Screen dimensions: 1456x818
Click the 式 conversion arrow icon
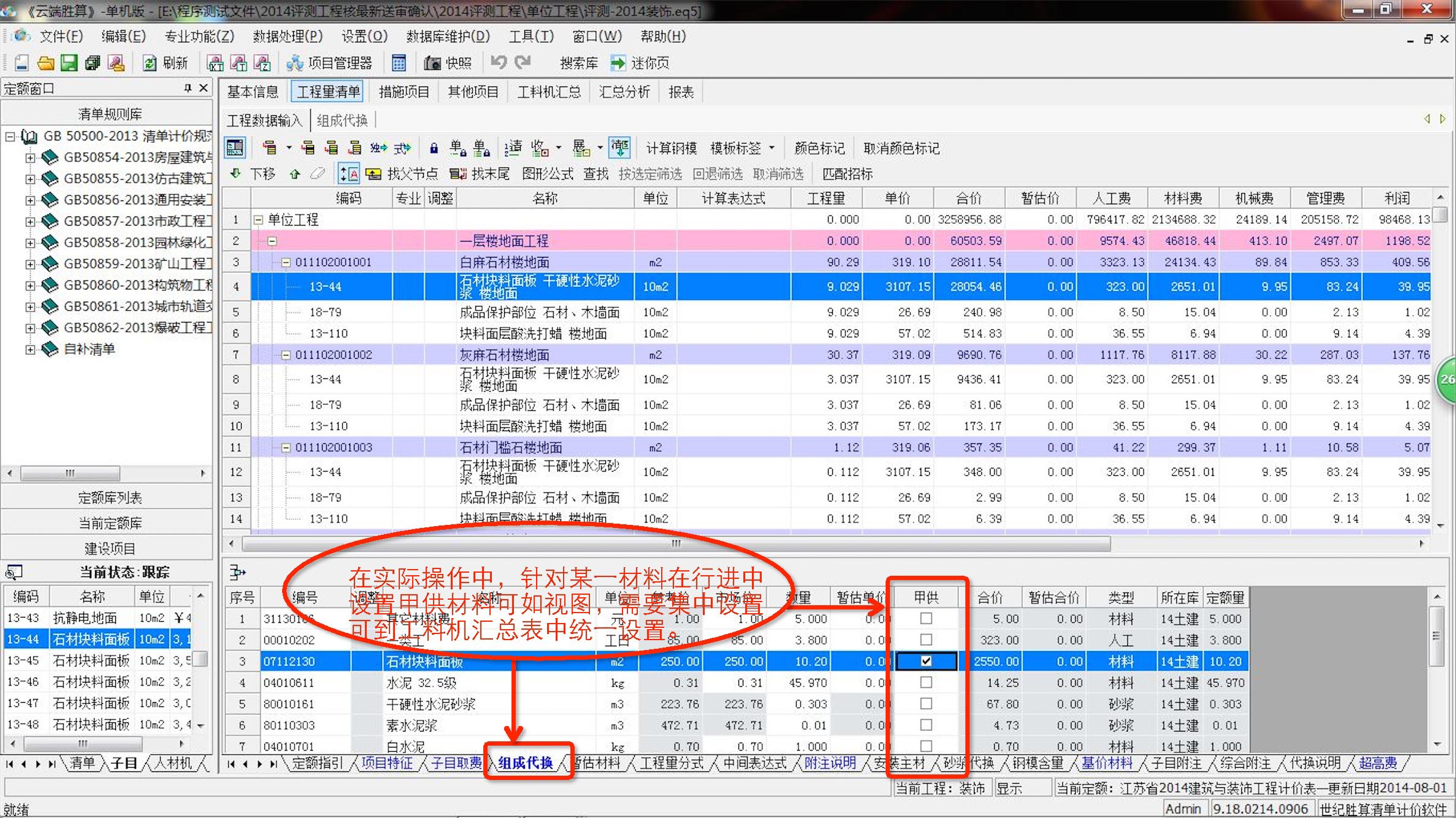point(402,148)
